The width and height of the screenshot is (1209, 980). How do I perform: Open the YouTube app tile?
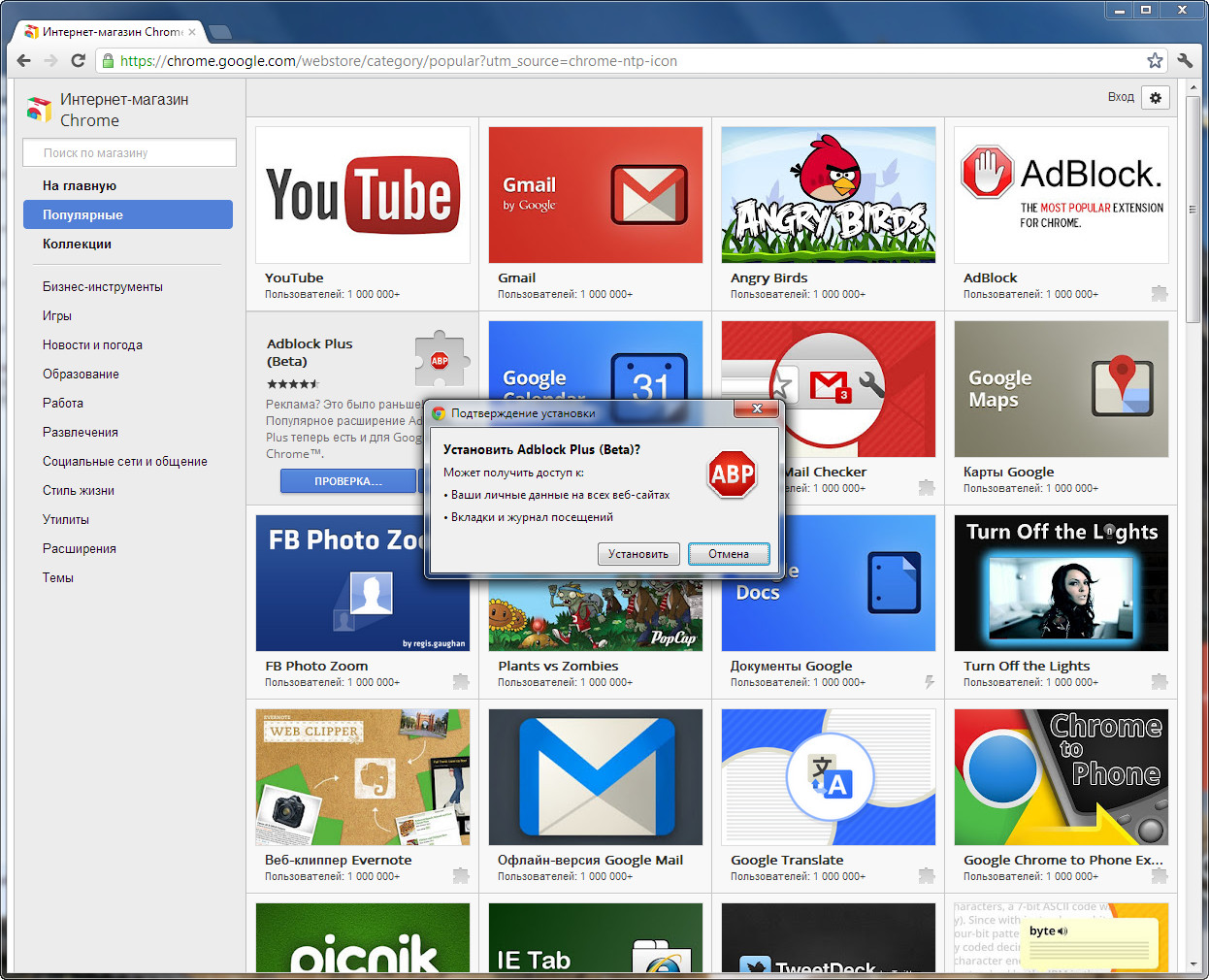coord(363,213)
